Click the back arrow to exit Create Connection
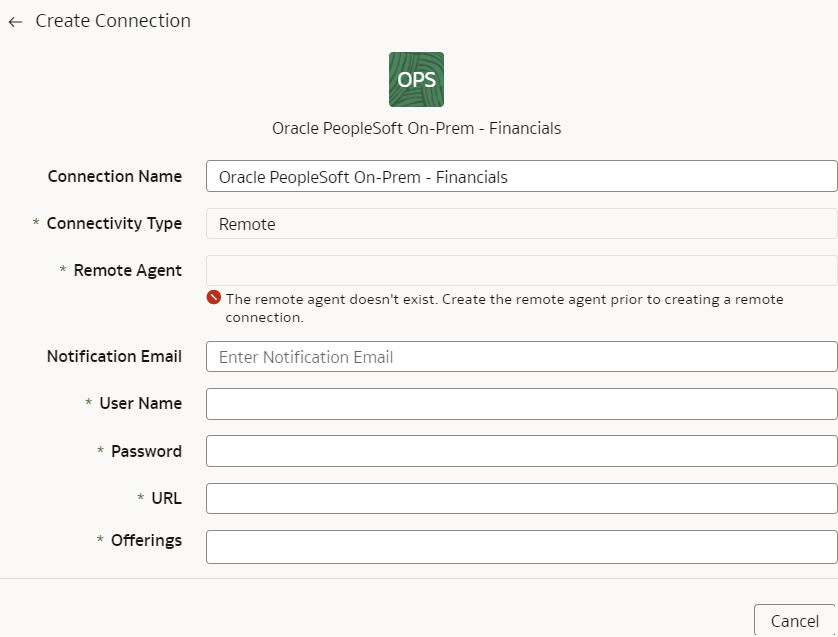This screenshot has height=637, width=838. click(x=15, y=21)
